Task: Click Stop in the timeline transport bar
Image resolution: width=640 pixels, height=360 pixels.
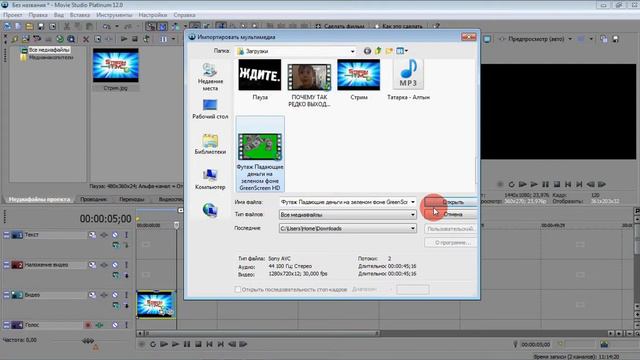Action: 198,344
